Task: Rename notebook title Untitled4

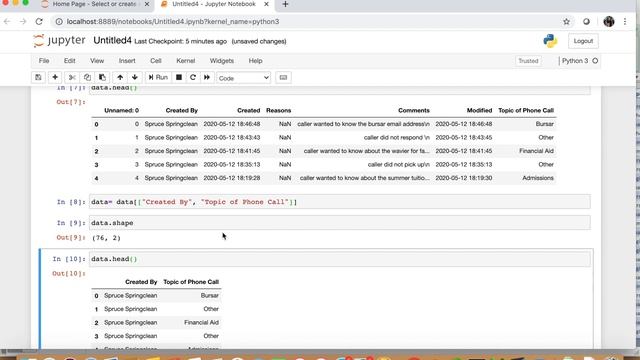Action: click(112, 41)
